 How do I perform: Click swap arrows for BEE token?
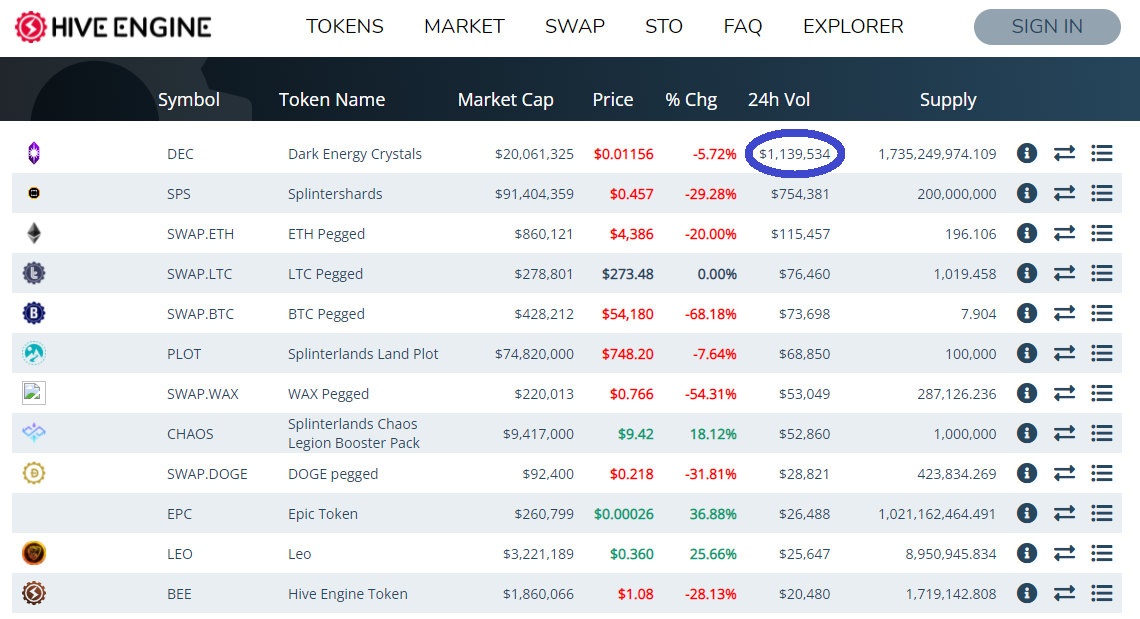coord(1064,594)
